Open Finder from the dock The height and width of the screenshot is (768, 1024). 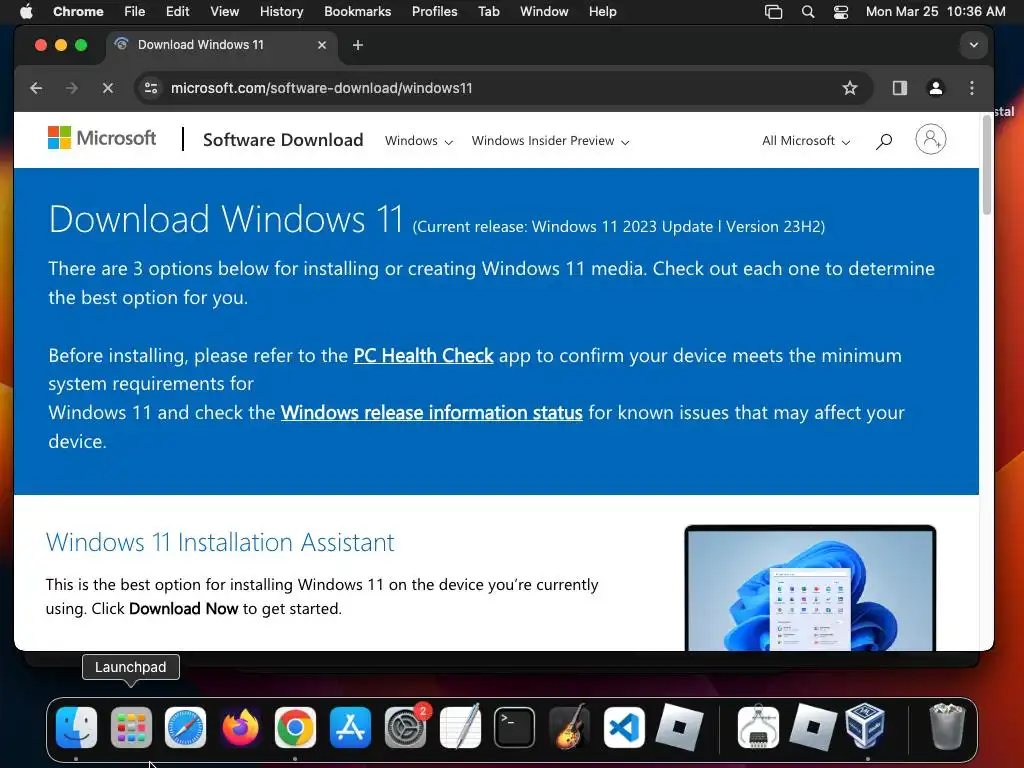tap(76, 727)
